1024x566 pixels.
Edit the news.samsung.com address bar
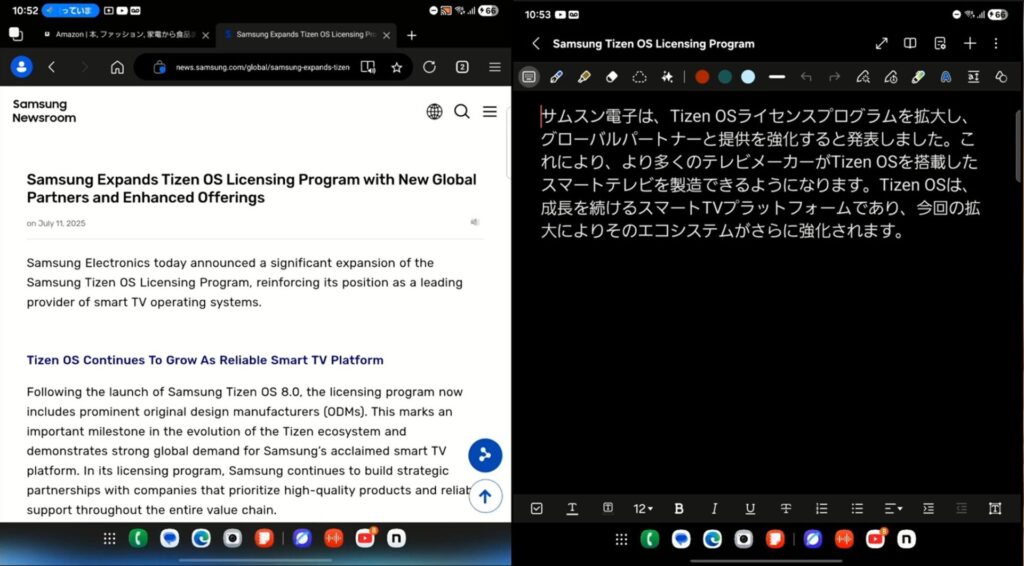pos(263,67)
